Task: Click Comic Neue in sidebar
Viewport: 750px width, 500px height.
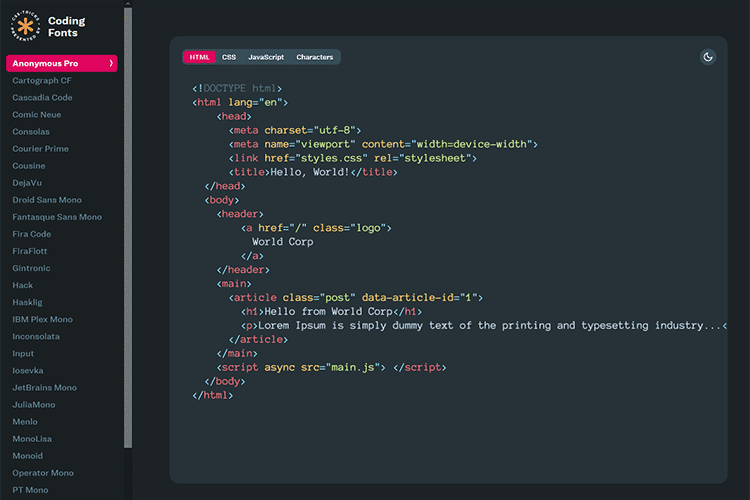Action: tap(37, 115)
